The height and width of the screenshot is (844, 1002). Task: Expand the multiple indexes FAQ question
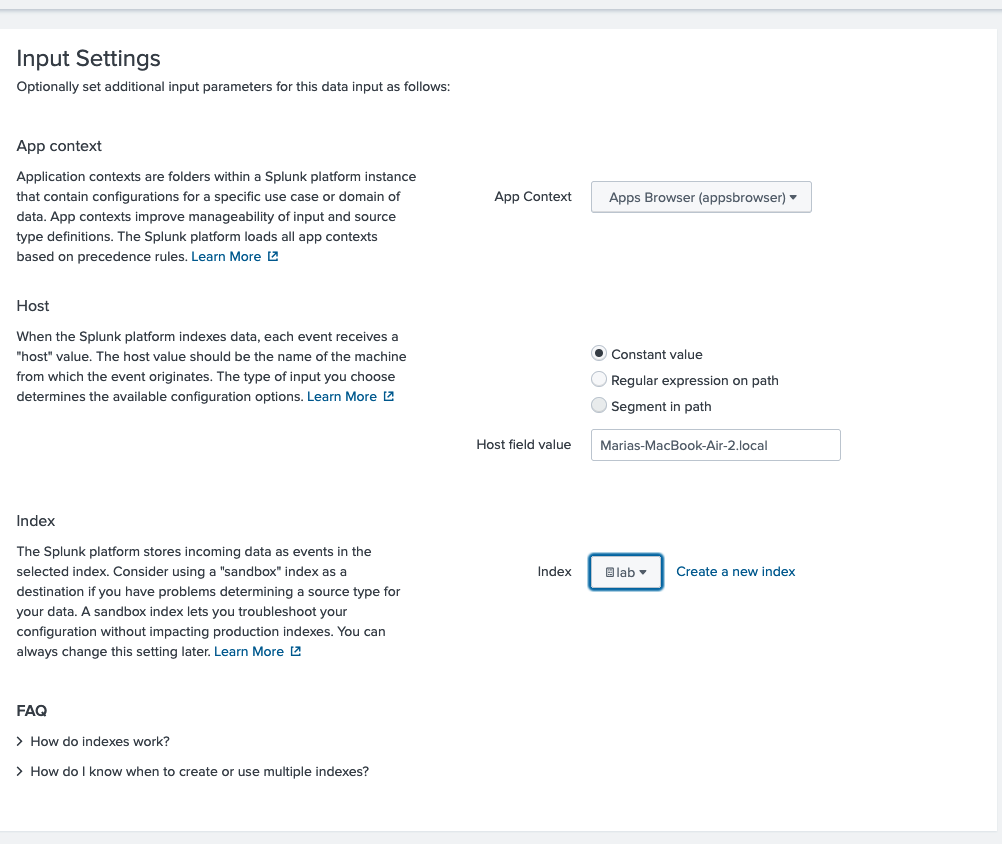200,772
